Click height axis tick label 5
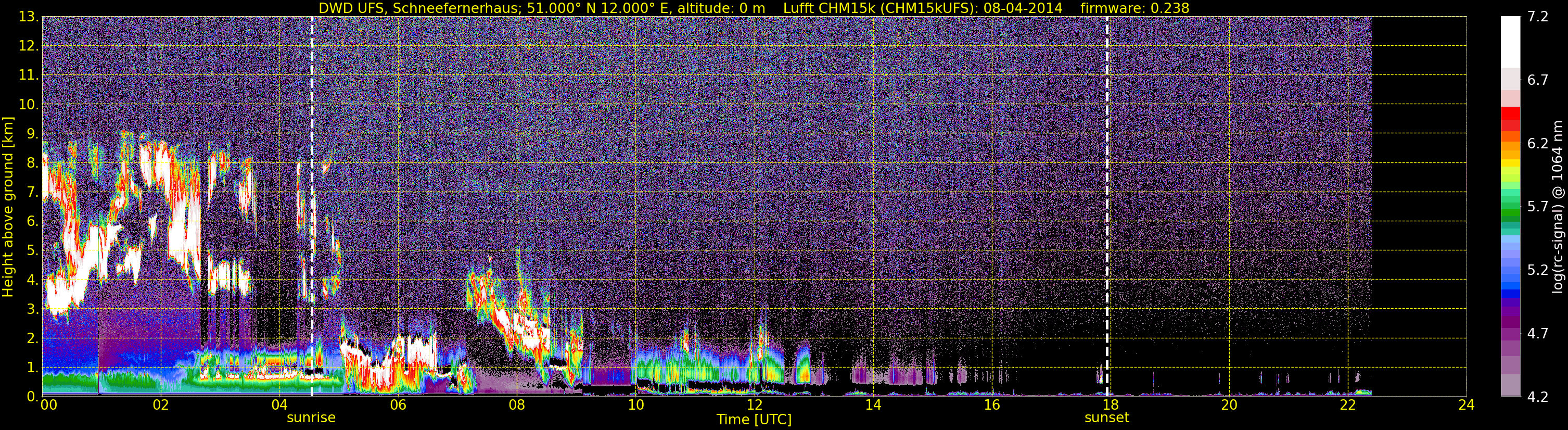 pyautogui.click(x=32, y=251)
